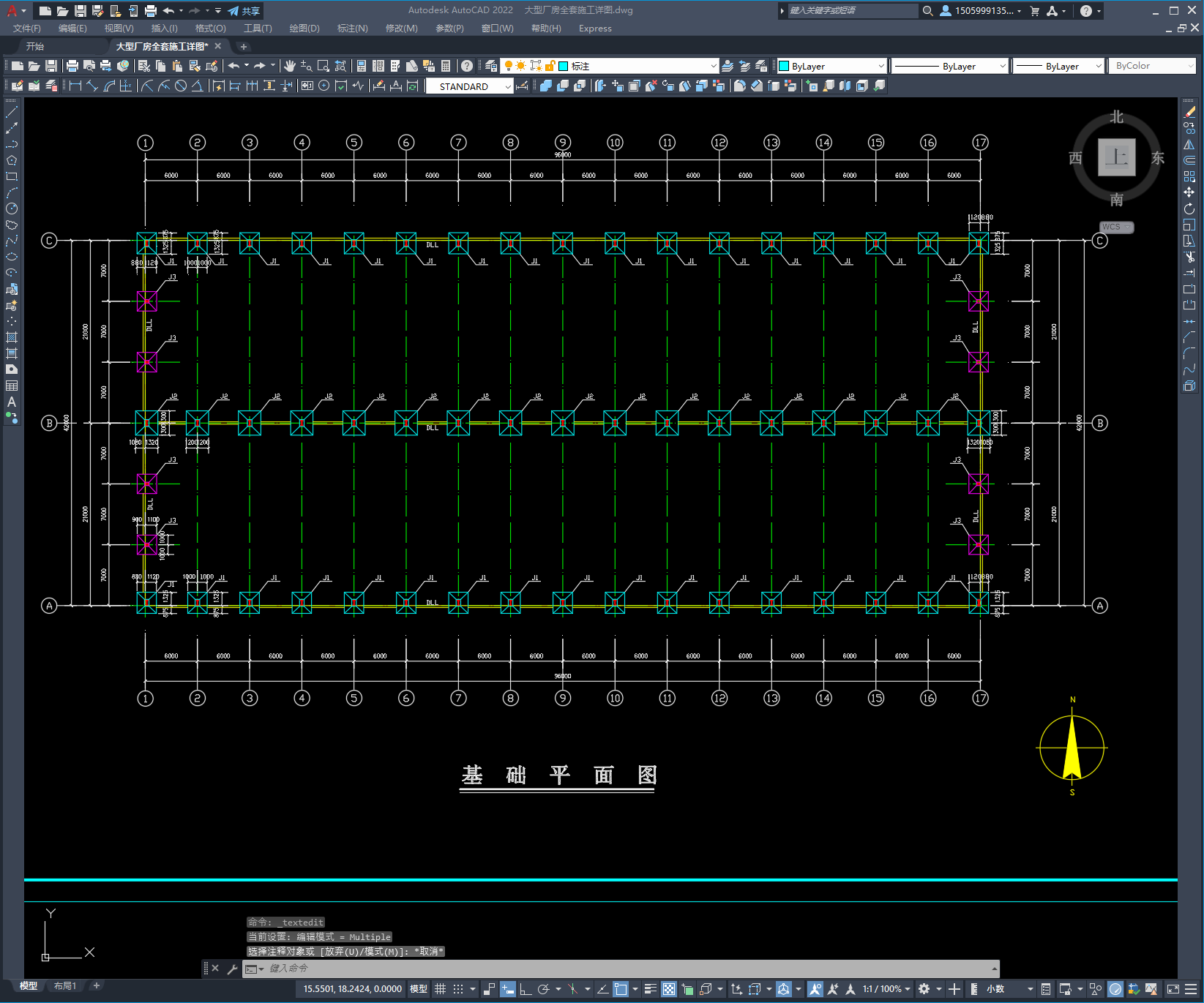The image size is (1204, 1003).
Task: Select the Multiline Text A tool
Action: click(x=12, y=402)
